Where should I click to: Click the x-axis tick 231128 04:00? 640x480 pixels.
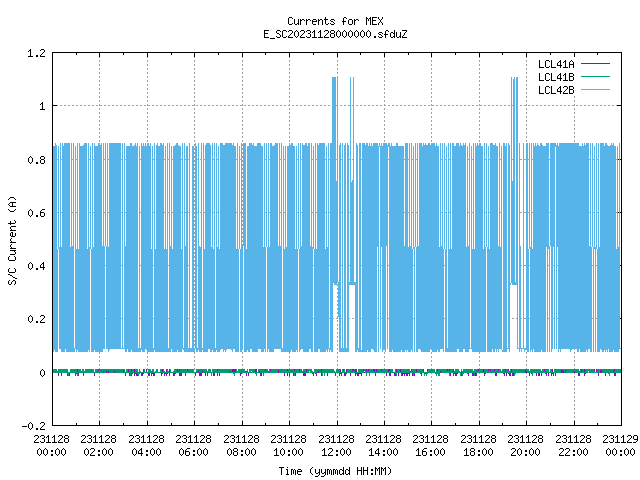pos(146,446)
